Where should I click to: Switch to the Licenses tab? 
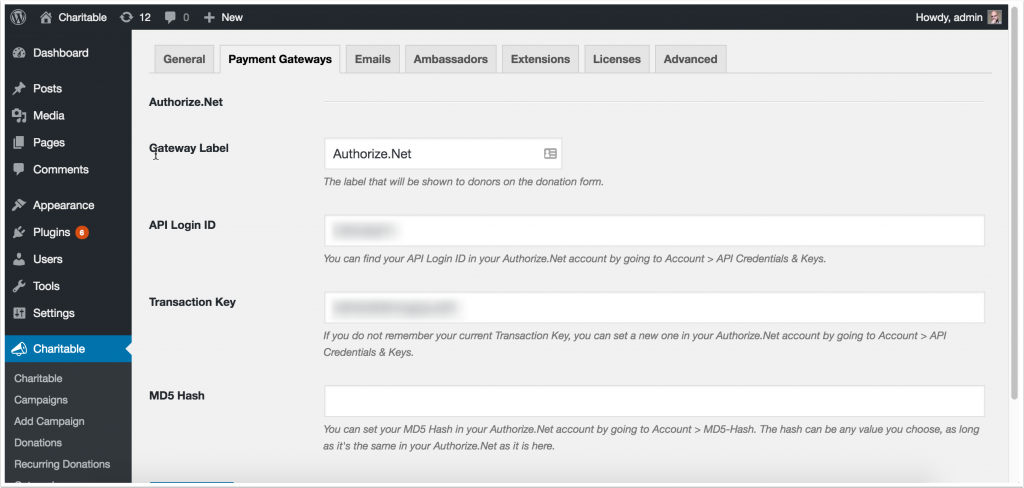pos(616,59)
